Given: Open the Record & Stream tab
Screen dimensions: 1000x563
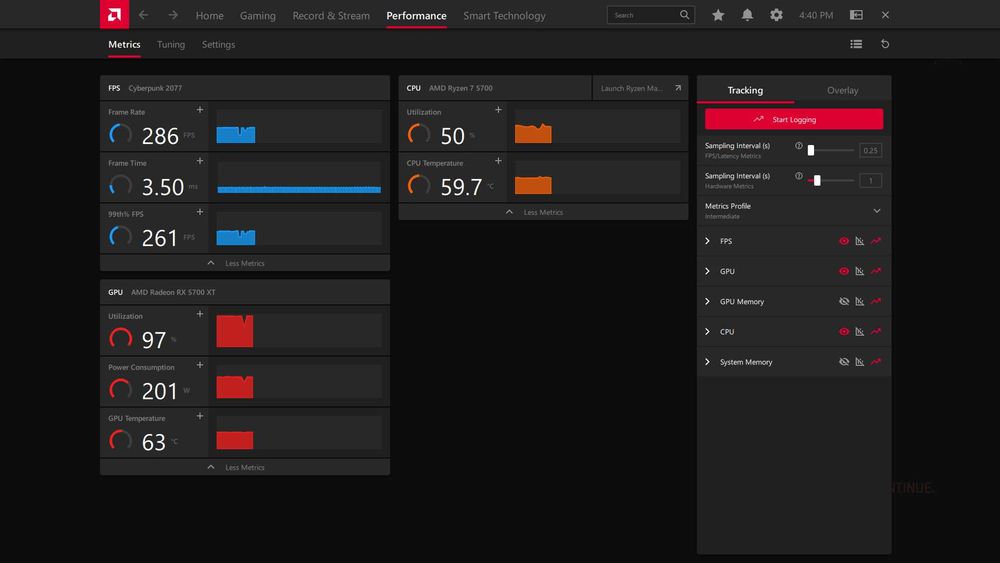Looking at the screenshot, I should [331, 15].
